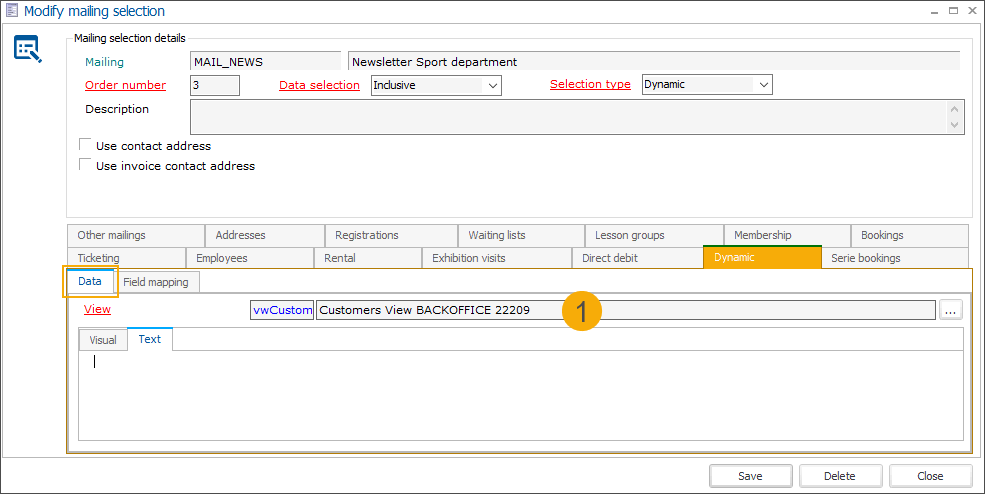Viewport: 985px width, 494px height.
Task: Browse views with the ellipsis button
Action: pos(950,309)
